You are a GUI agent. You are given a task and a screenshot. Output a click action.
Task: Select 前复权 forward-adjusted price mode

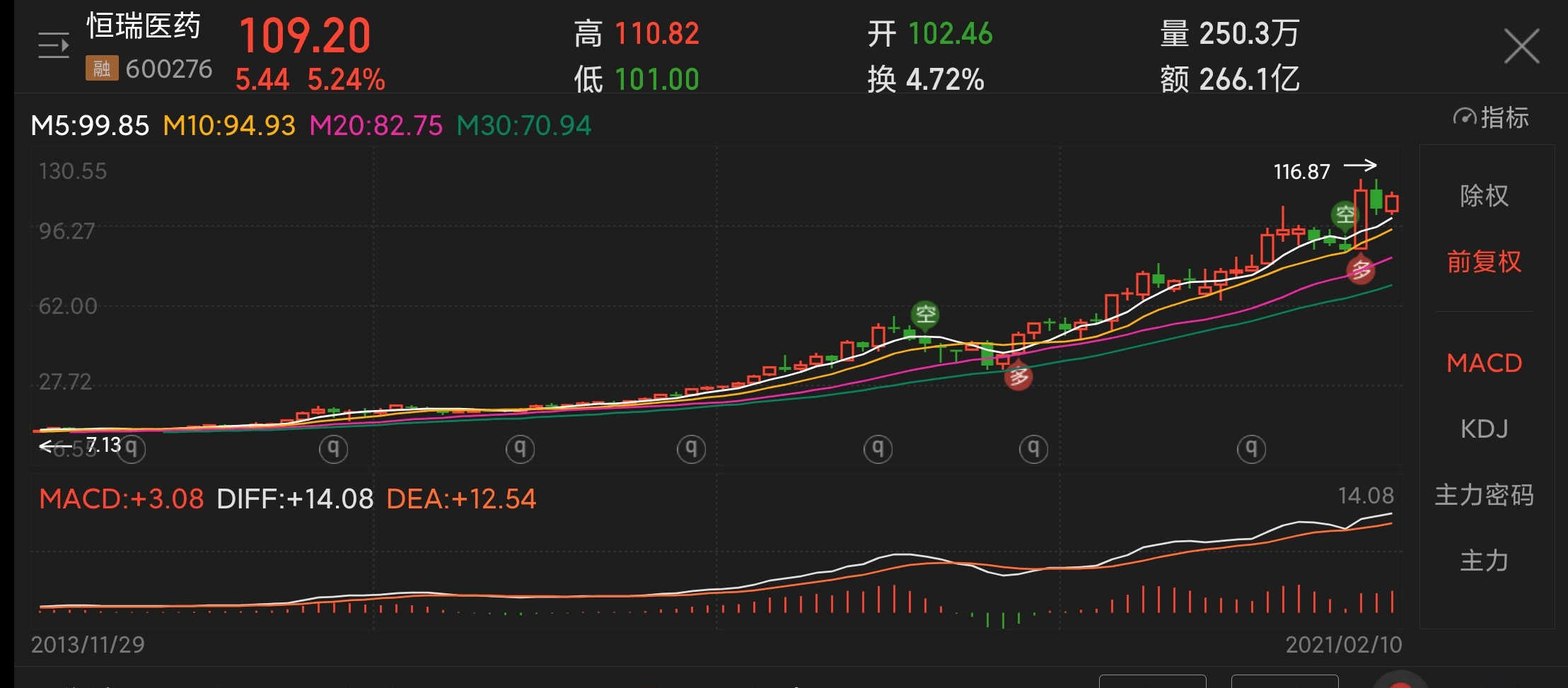[x=1485, y=262]
